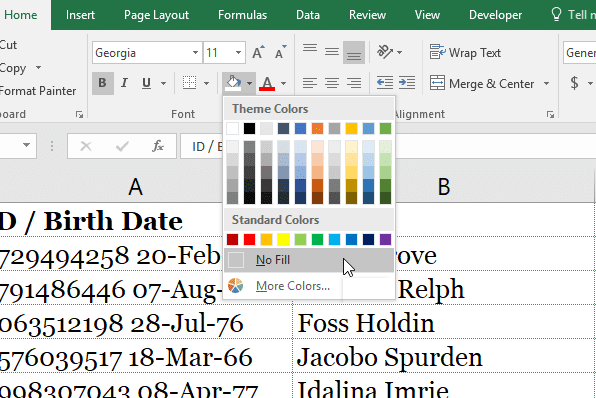This screenshot has width=596, height=398.
Task: Open the Number Format General dropdown
Action: click(579, 52)
